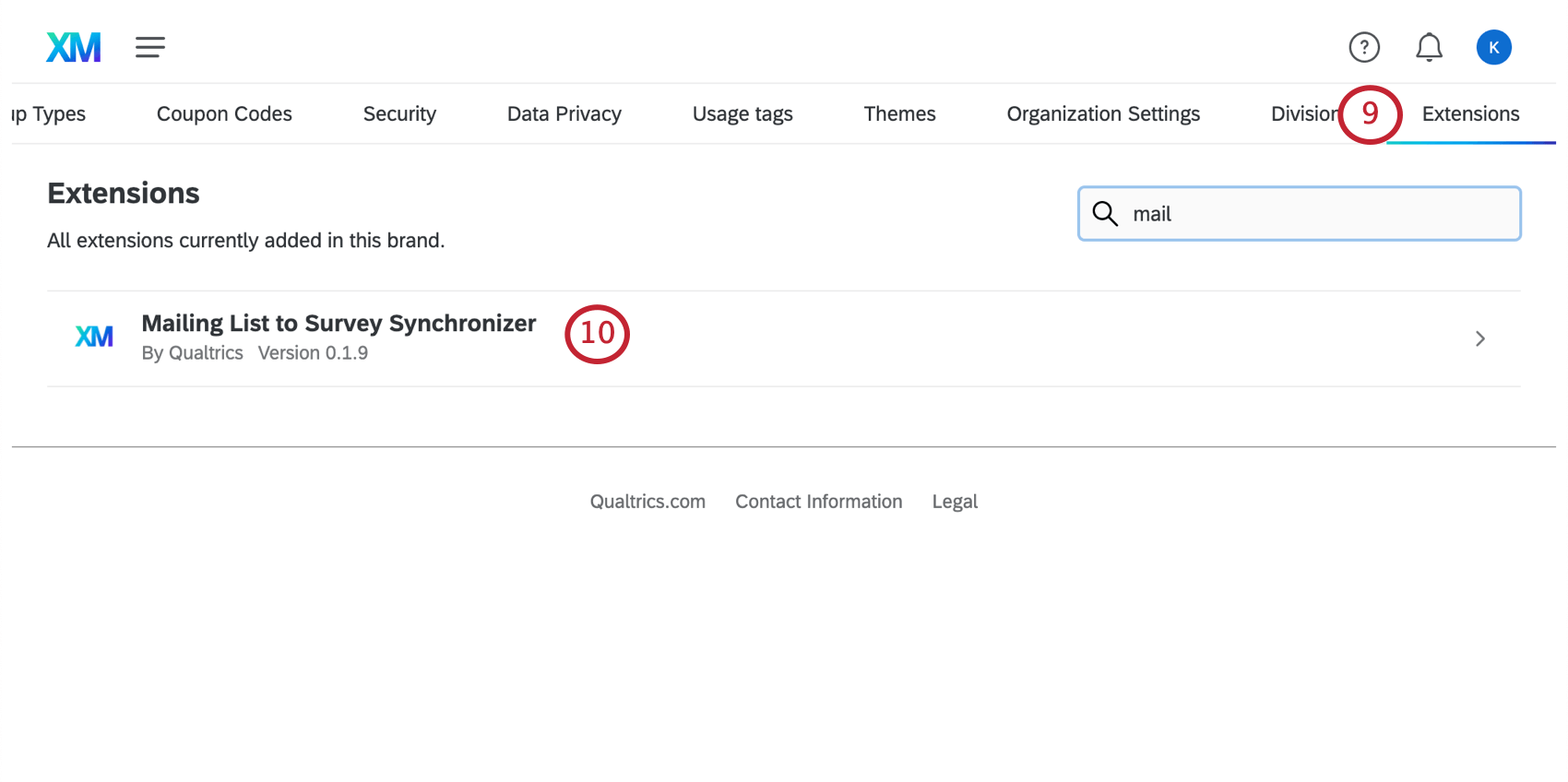1568x782 pixels.
Task: Open the Data Privacy tab
Action: click(x=564, y=113)
